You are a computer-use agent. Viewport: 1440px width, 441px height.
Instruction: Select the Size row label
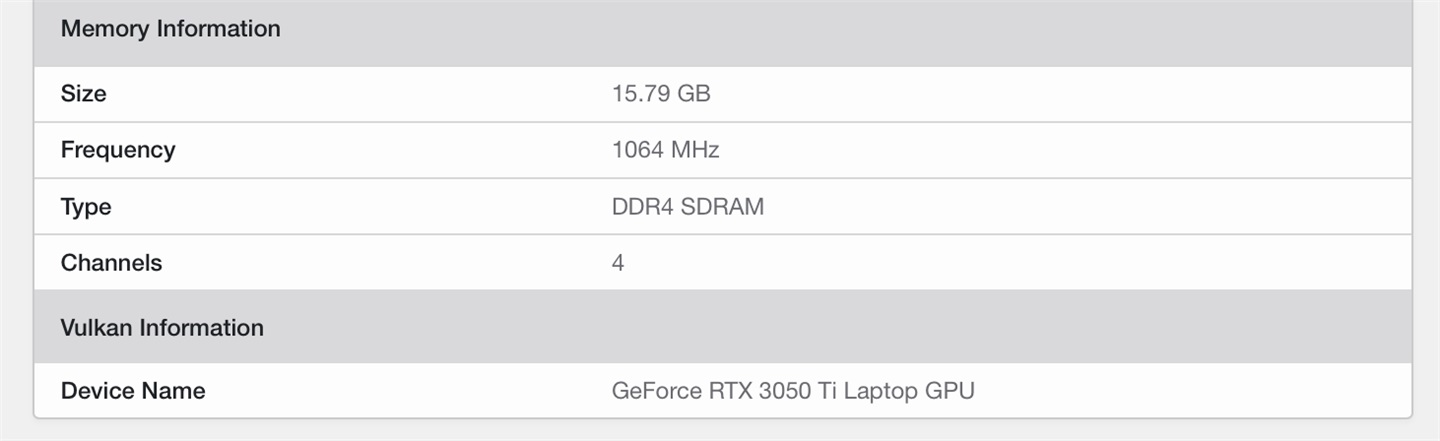click(83, 94)
